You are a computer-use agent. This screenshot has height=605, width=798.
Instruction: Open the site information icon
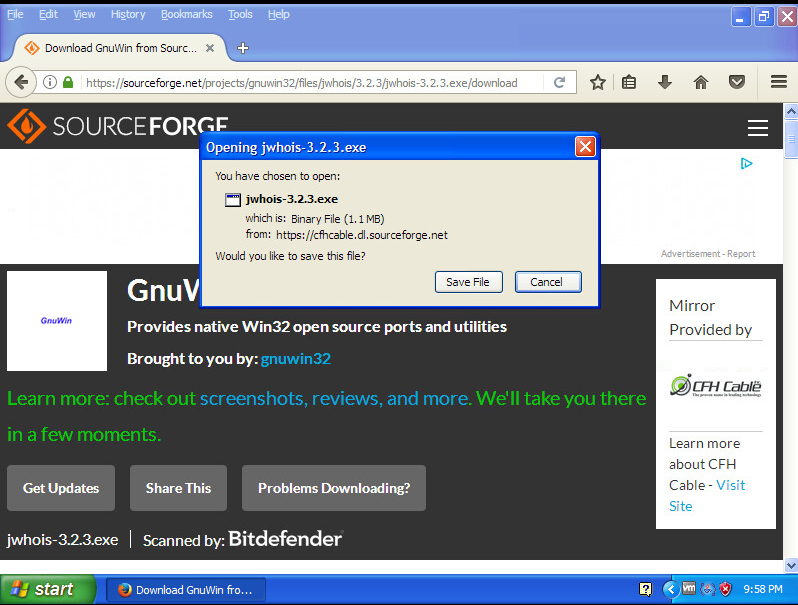(x=49, y=82)
